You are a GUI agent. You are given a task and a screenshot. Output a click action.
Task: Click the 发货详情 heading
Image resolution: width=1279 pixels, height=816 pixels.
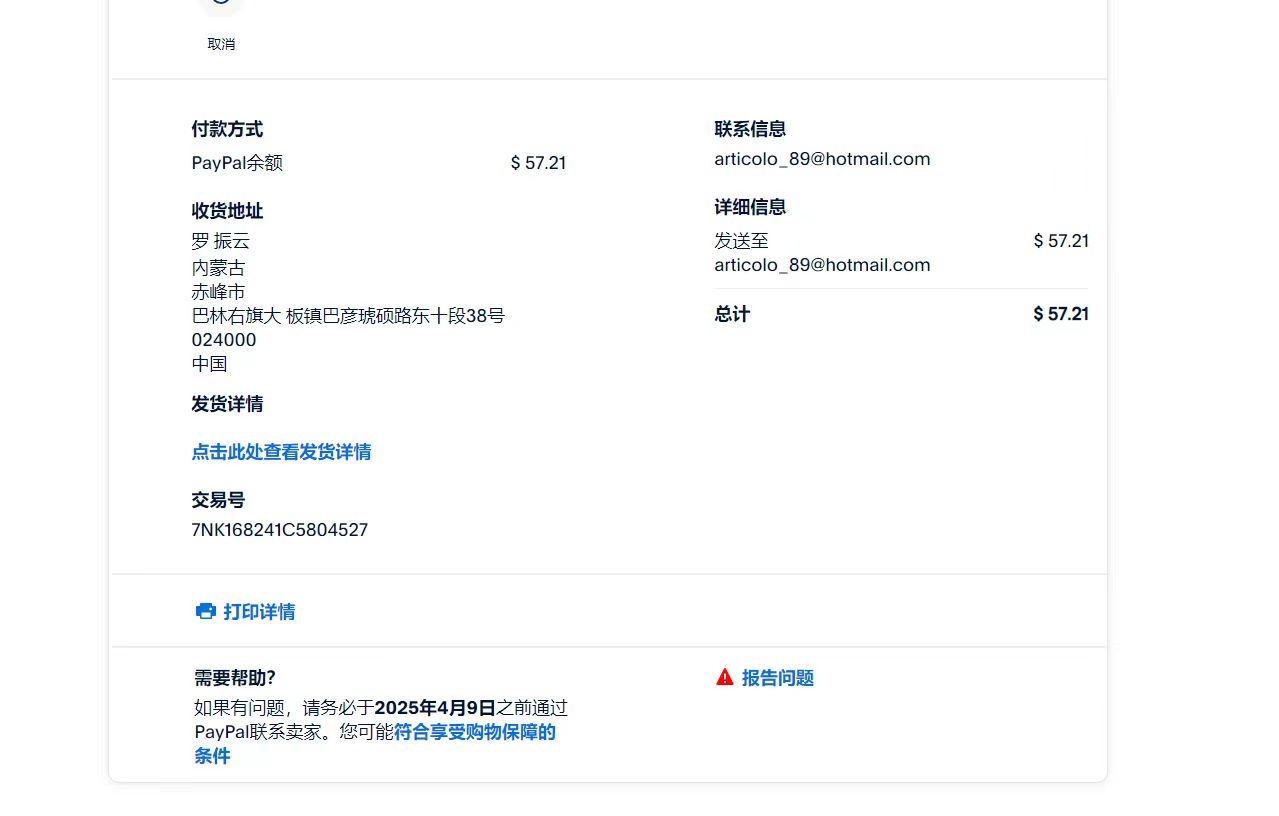(x=227, y=404)
